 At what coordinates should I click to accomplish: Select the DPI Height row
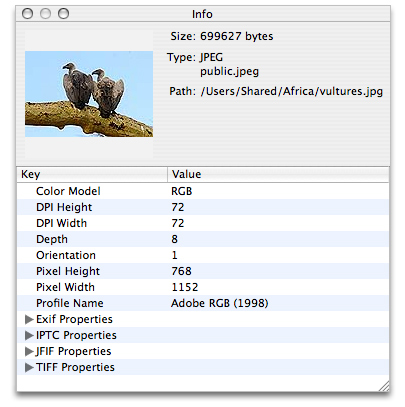tap(203, 207)
